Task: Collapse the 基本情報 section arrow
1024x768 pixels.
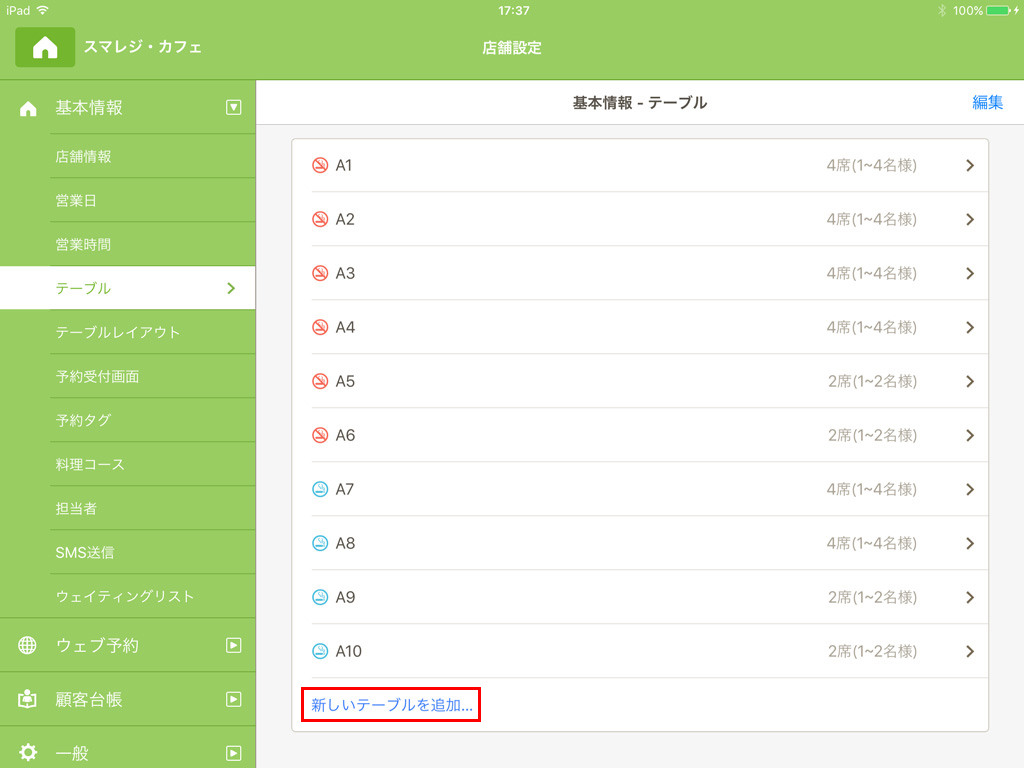Action: pyautogui.click(x=234, y=108)
